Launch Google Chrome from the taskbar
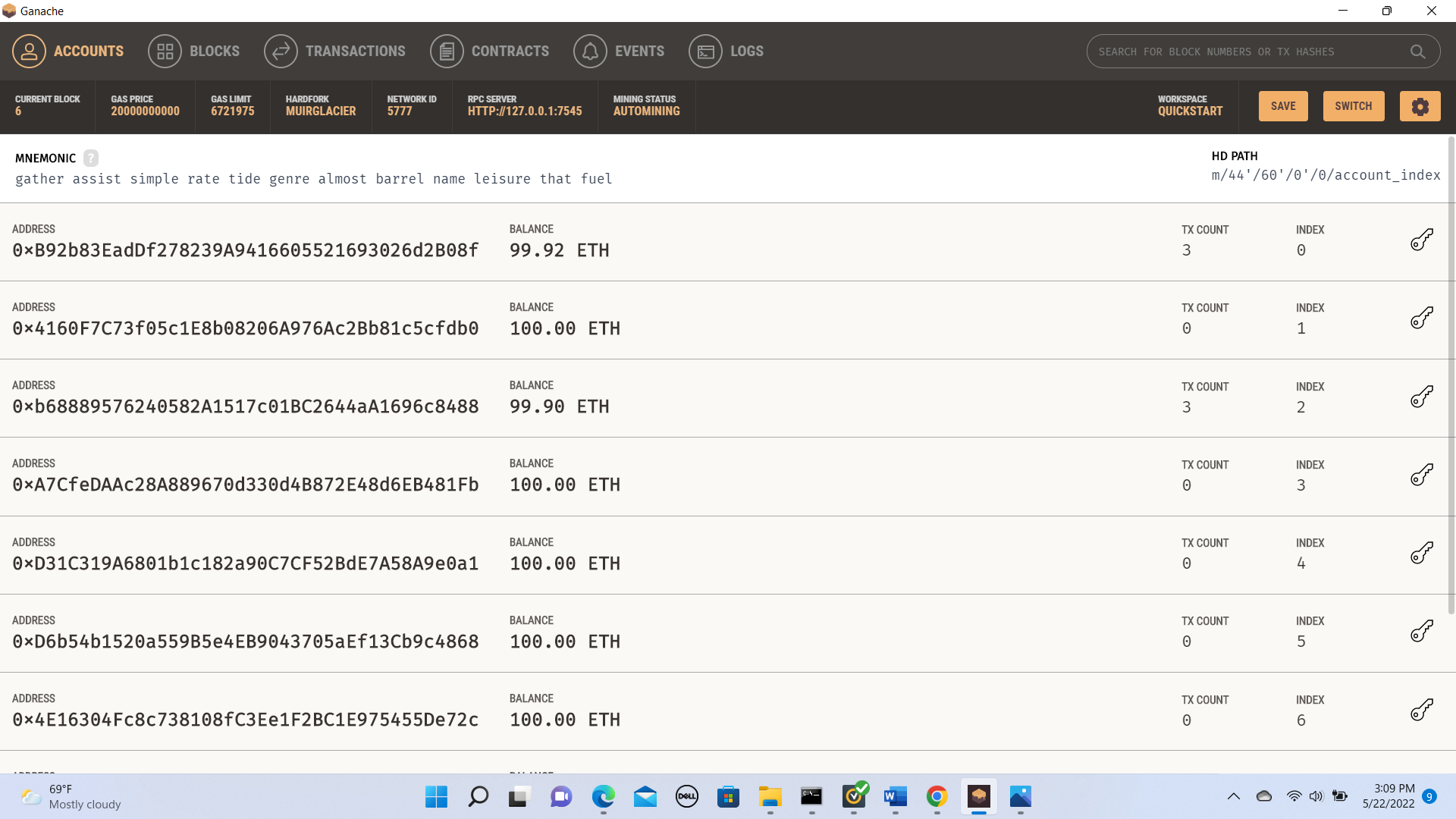This screenshot has height=819, width=1456. pyautogui.click(x=937, y=798)
